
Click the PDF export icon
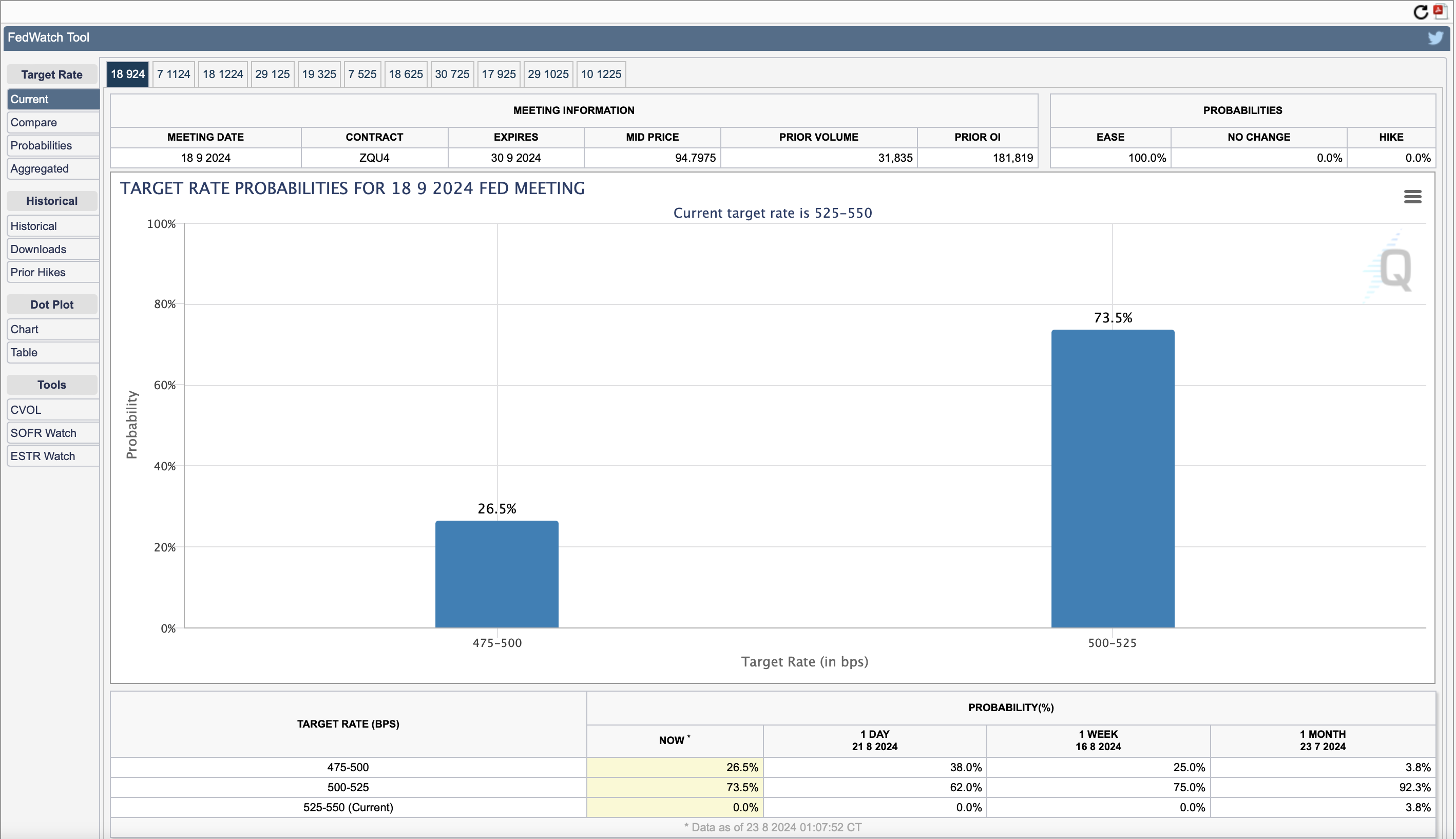click(1441, 11)
